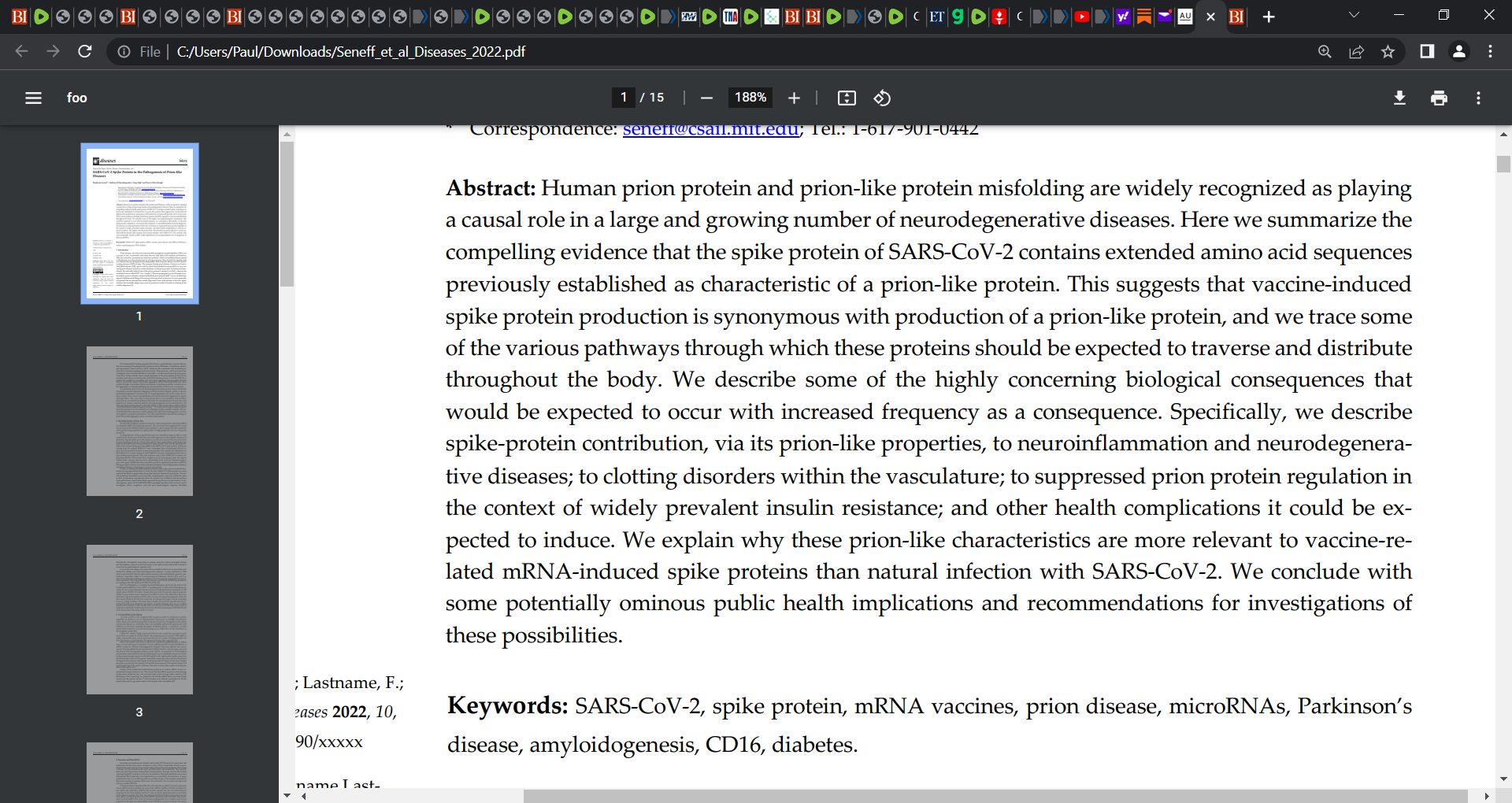This screenshot has height=803, width=1512.
Task: Minimize the browser window
Action: pyautogui.click(x=1399, y=15)
